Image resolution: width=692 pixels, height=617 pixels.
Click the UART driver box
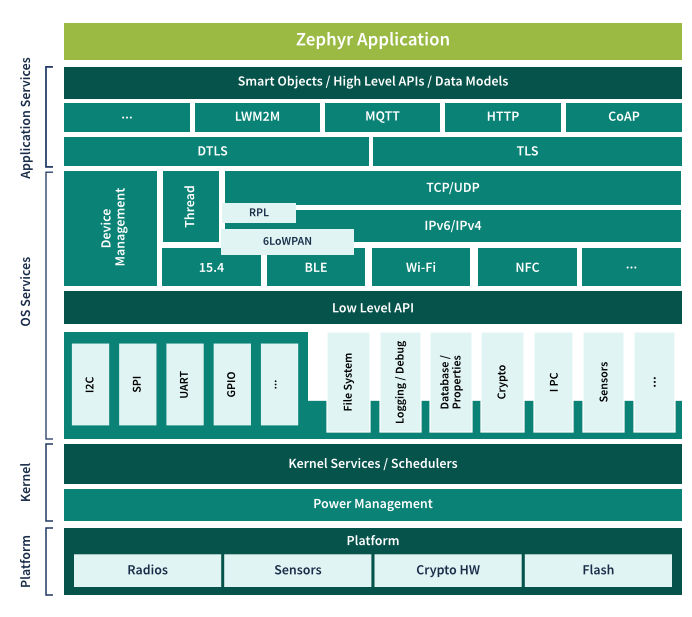185,384
